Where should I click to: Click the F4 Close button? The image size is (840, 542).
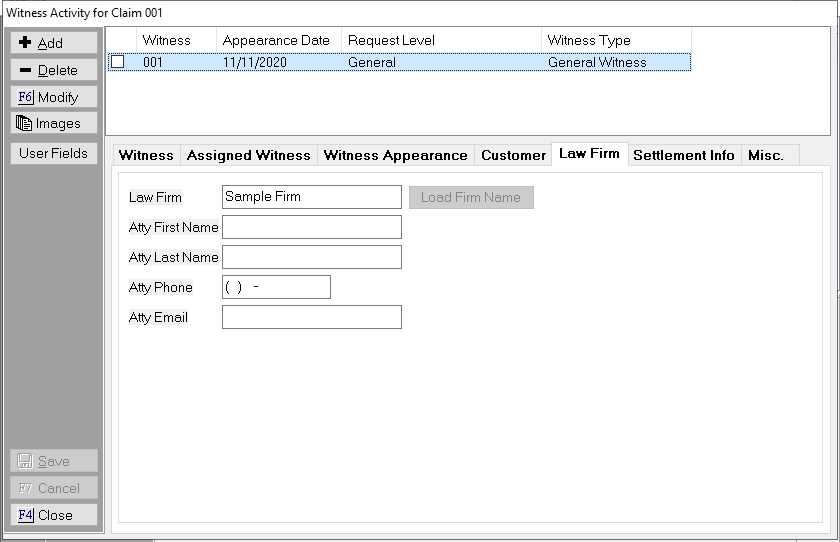tap(54, 515)
